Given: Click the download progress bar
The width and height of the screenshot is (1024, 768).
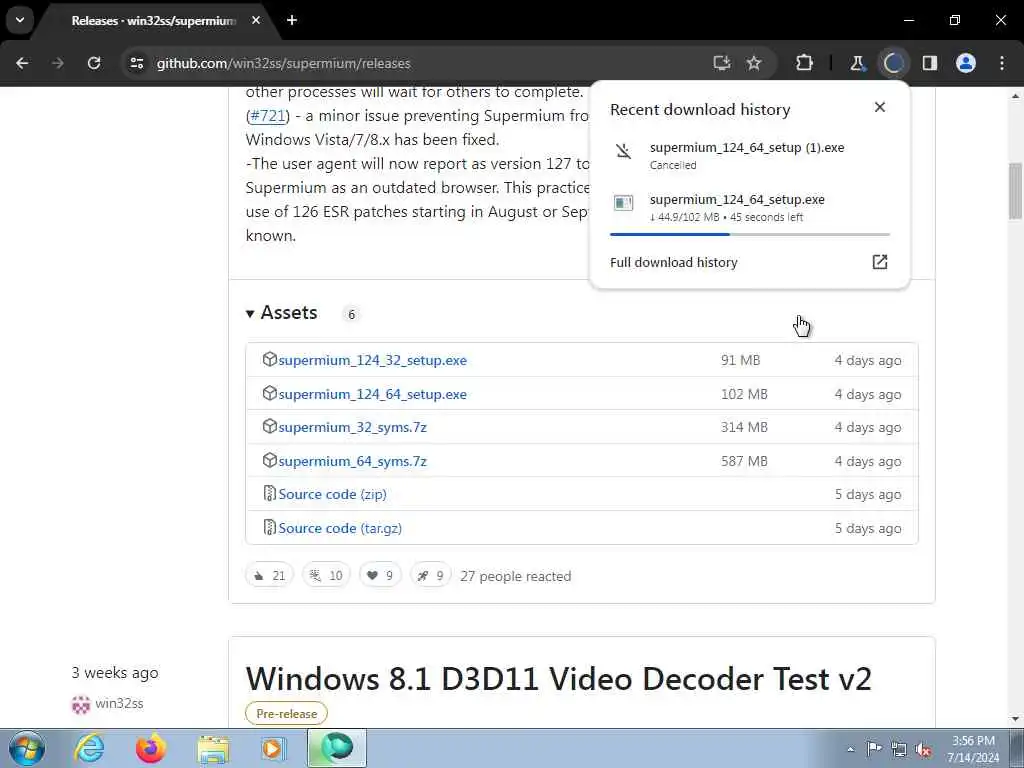Looking at the screenshot, I should [x=750, y=234].
